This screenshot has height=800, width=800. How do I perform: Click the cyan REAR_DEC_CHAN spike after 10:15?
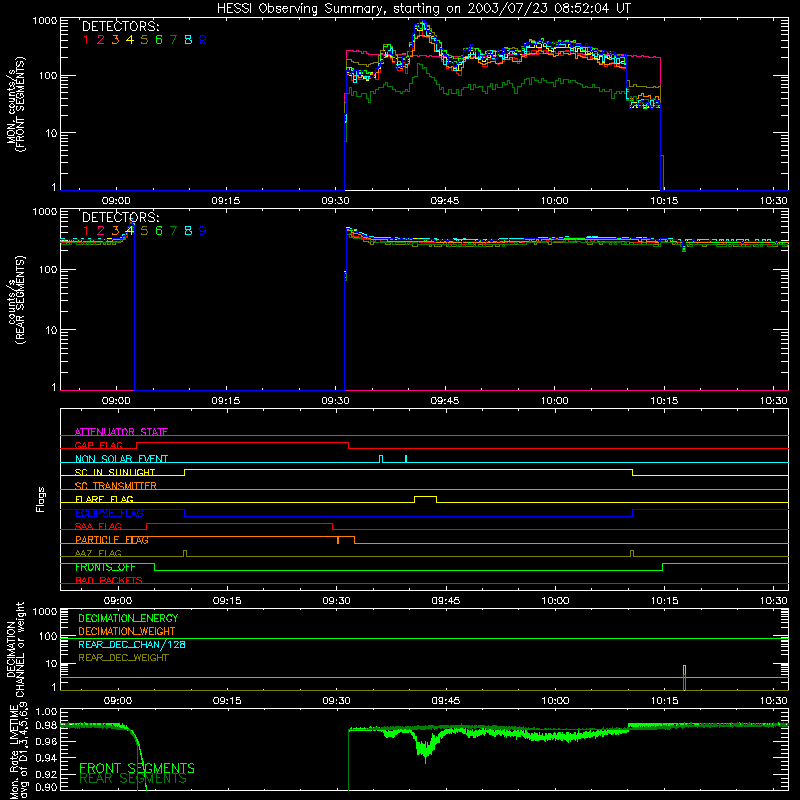[685, 670]
